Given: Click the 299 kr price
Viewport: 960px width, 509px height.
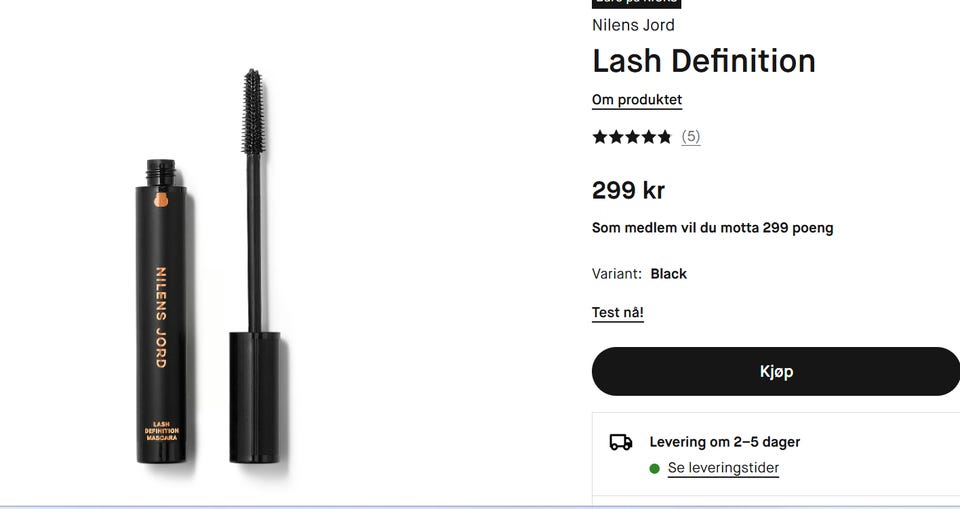Looking at the screenshot, I should point(628,190).
